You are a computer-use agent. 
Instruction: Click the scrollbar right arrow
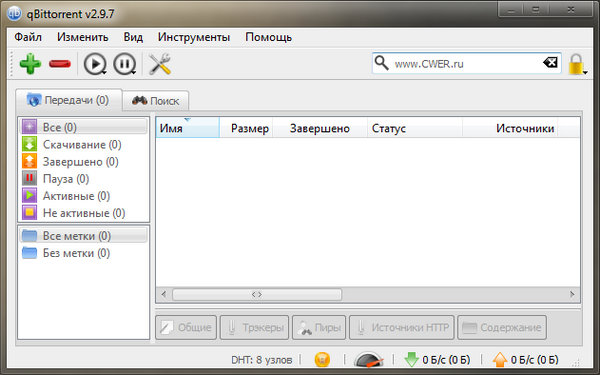click(572, 294)
